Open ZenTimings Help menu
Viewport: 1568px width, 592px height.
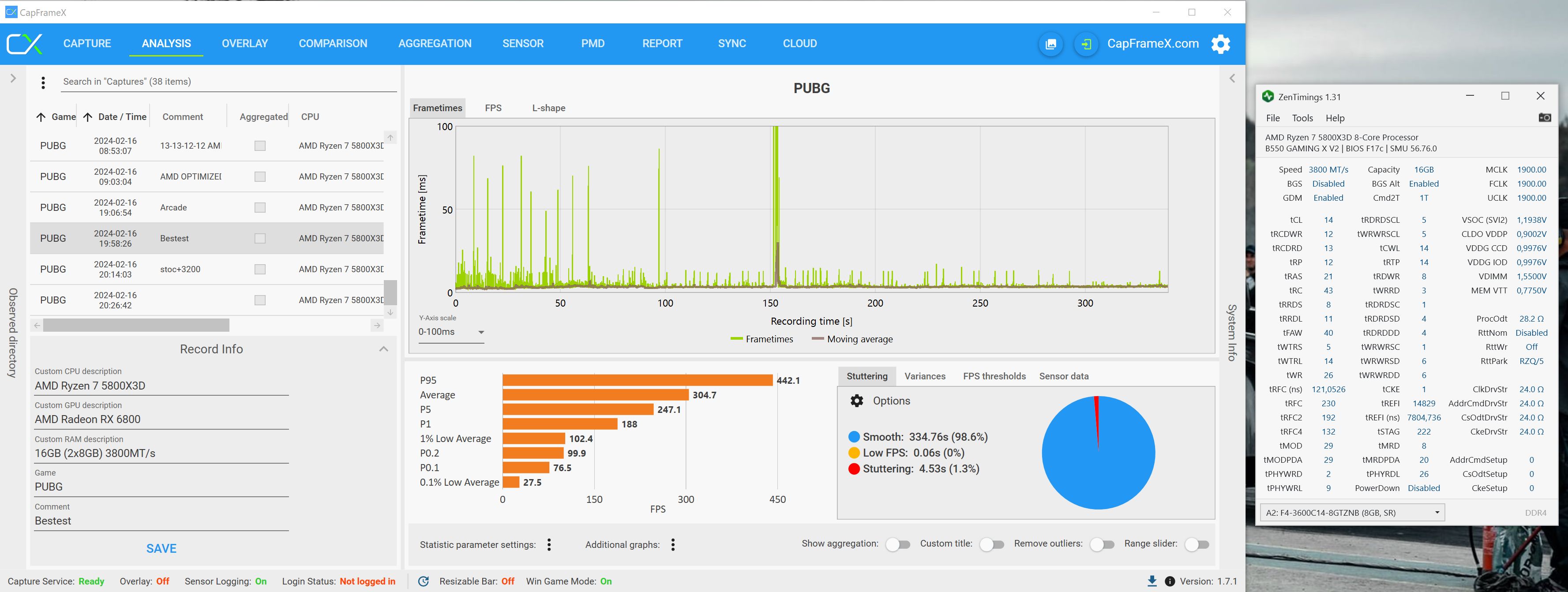click(x=1335, y=118)
